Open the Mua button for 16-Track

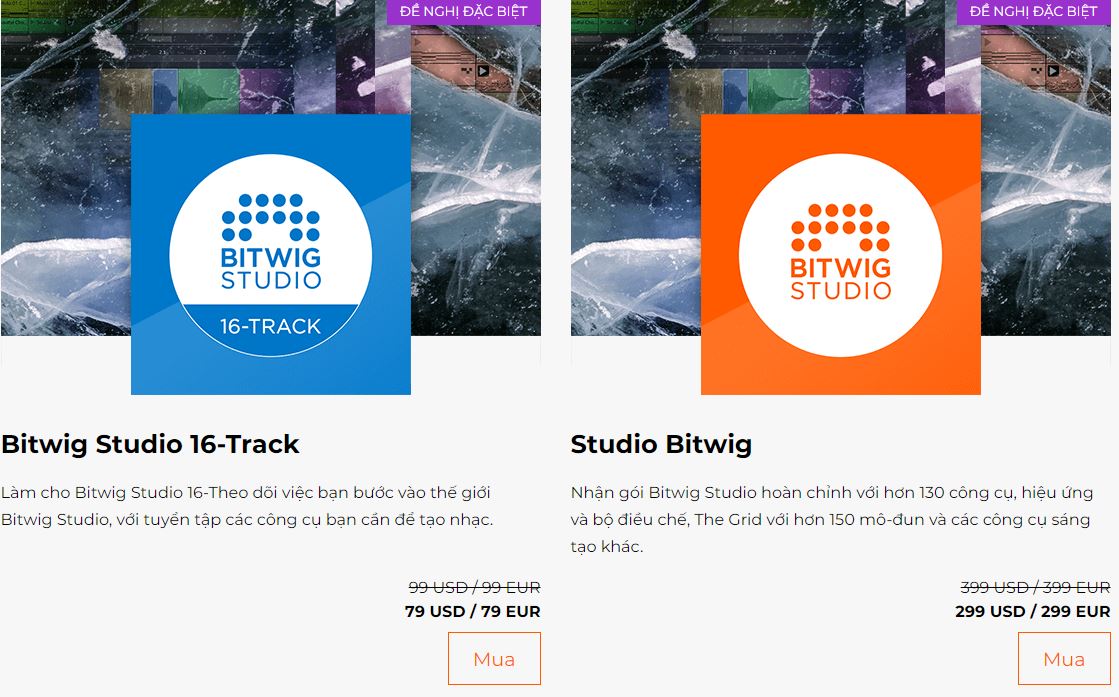494,658
